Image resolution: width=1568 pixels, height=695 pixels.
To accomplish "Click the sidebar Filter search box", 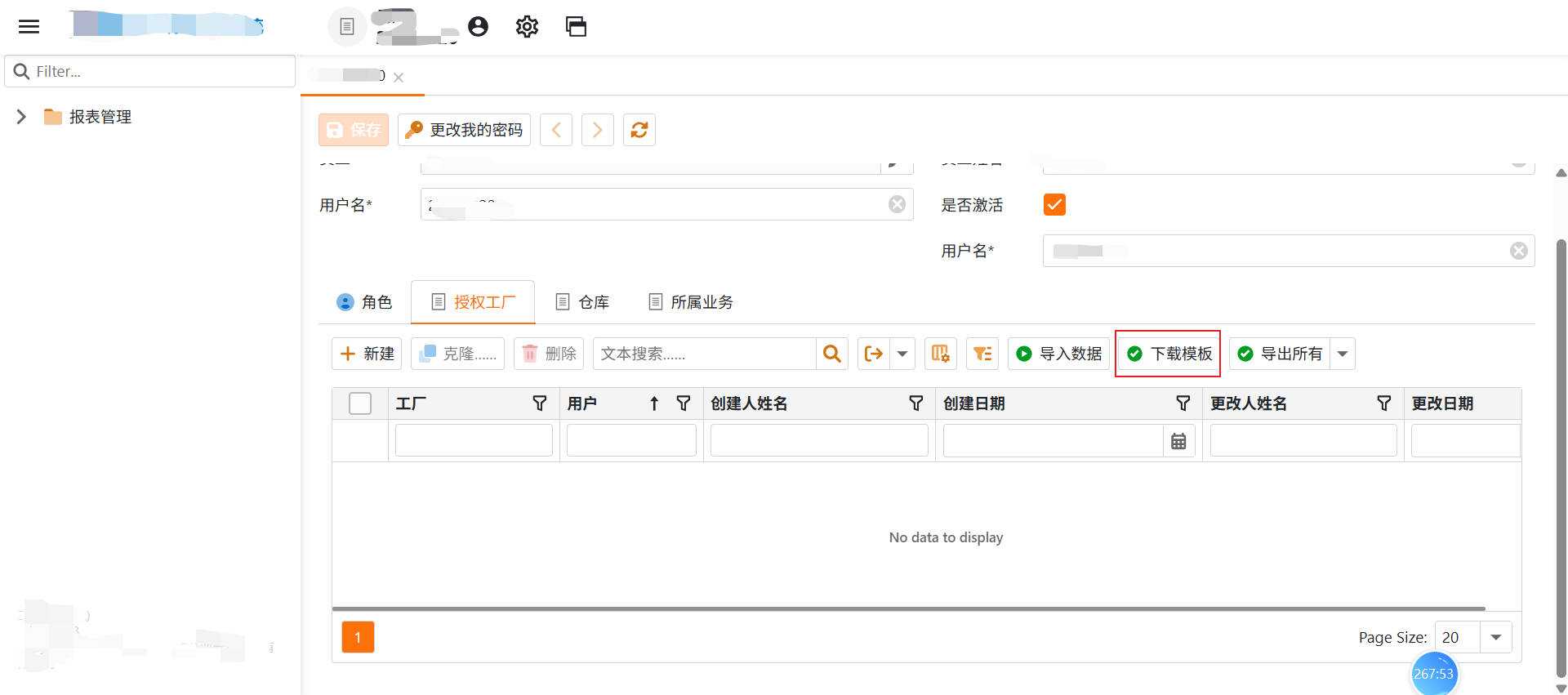I will tap(150, 71).
